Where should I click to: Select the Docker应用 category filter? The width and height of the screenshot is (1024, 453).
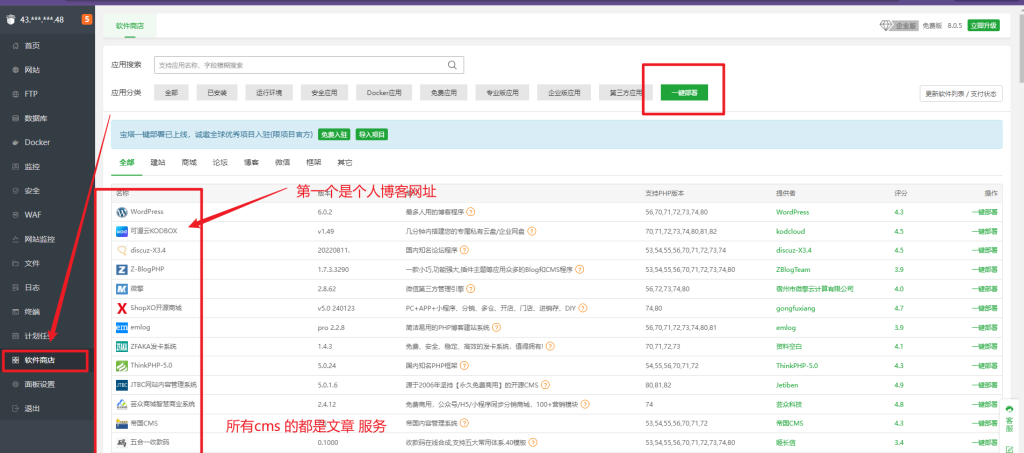point(383,93)
